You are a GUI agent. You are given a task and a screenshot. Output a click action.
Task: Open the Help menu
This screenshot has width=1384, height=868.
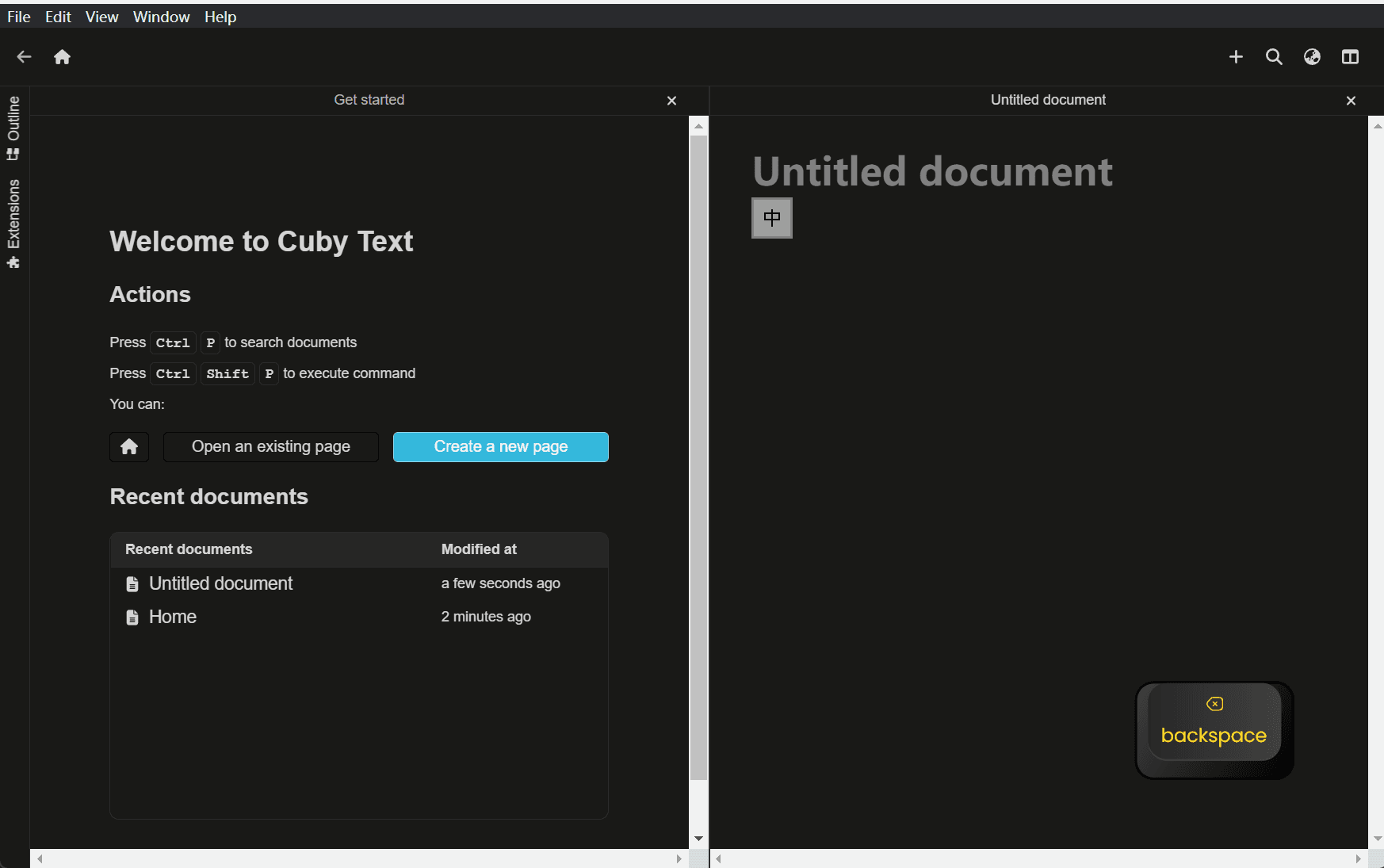coord(220,17)
